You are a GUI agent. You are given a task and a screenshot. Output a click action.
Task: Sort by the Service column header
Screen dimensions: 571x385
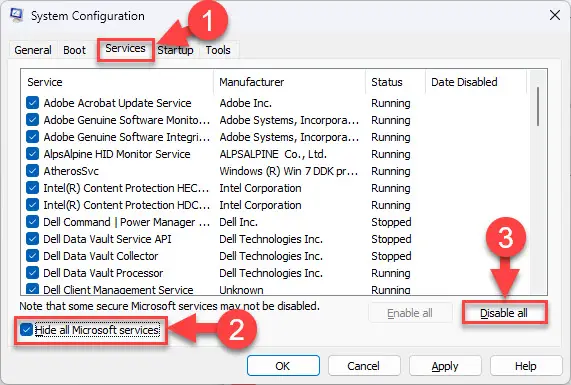[x=117, y=82]
